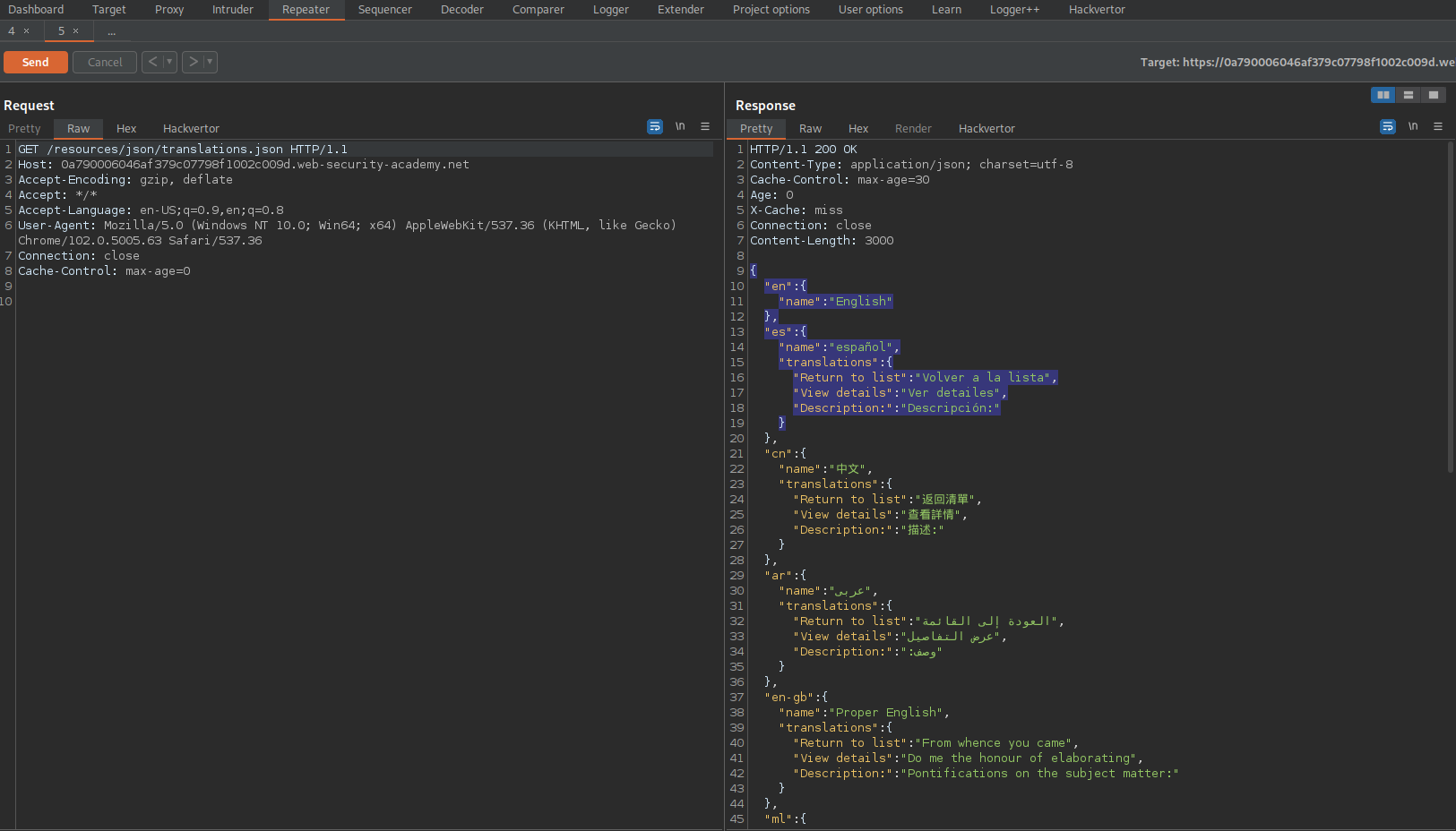The image size is (1456, 831).
Task: Open Response Hackvertor view tab
Action: (x=986, y=129)
